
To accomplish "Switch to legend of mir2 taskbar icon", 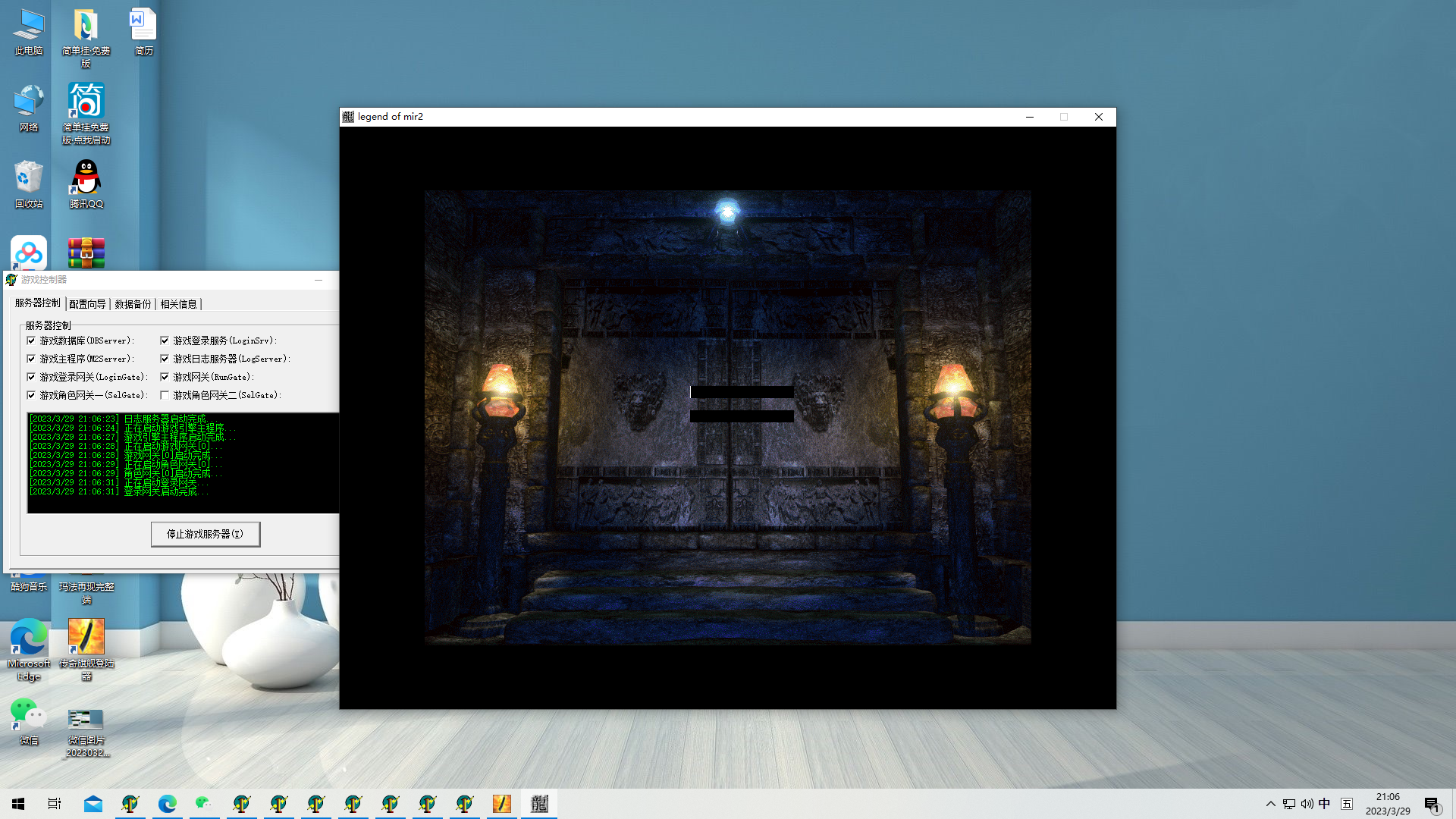I will click(x=539, y=804).
